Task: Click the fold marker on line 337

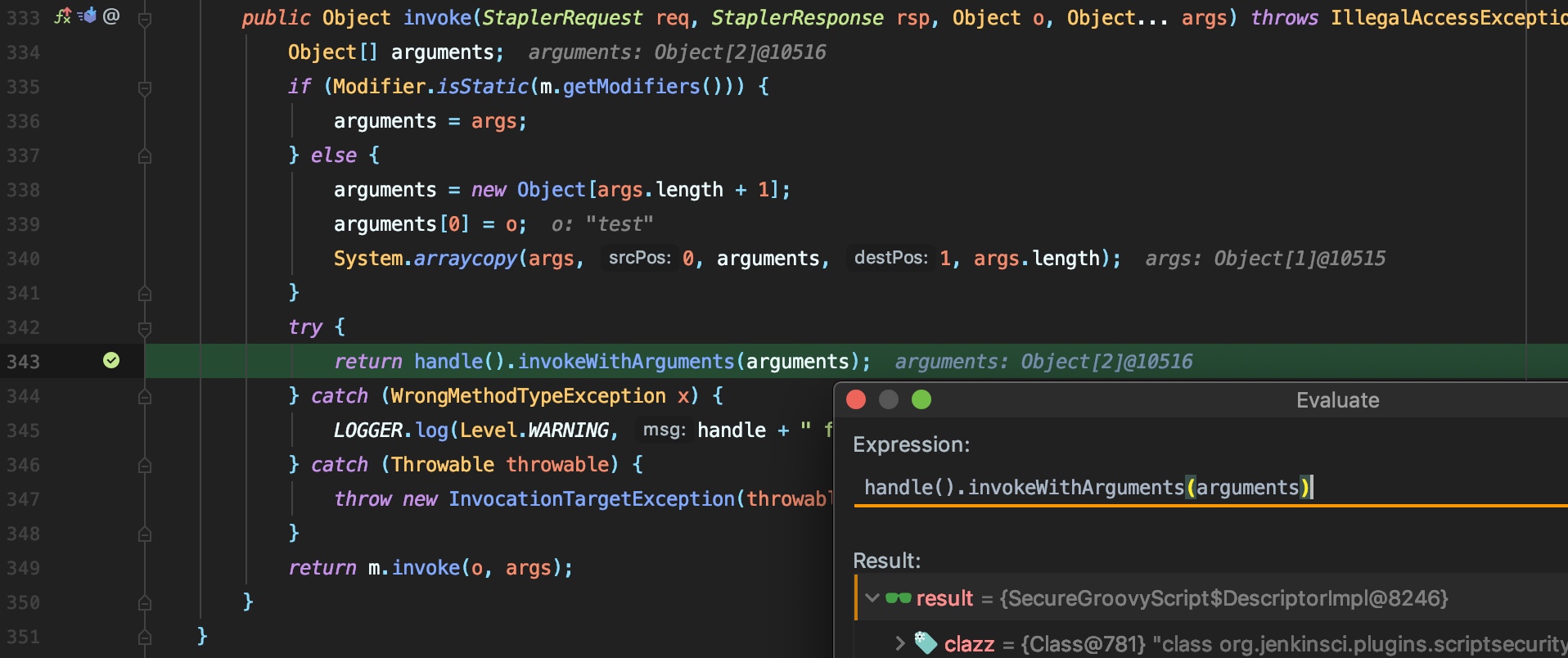Action: point(145,155)
